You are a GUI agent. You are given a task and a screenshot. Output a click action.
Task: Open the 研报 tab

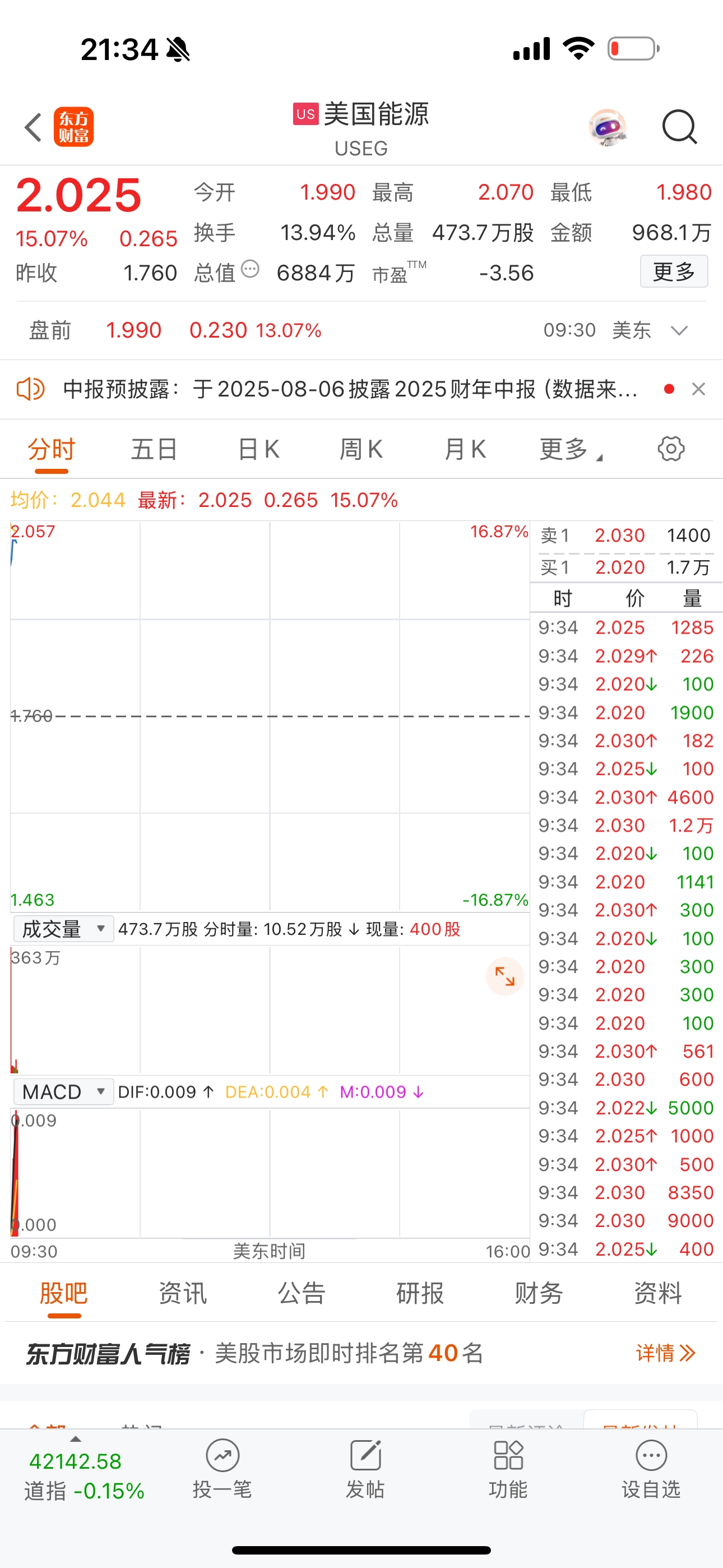tap(420, 1293)
